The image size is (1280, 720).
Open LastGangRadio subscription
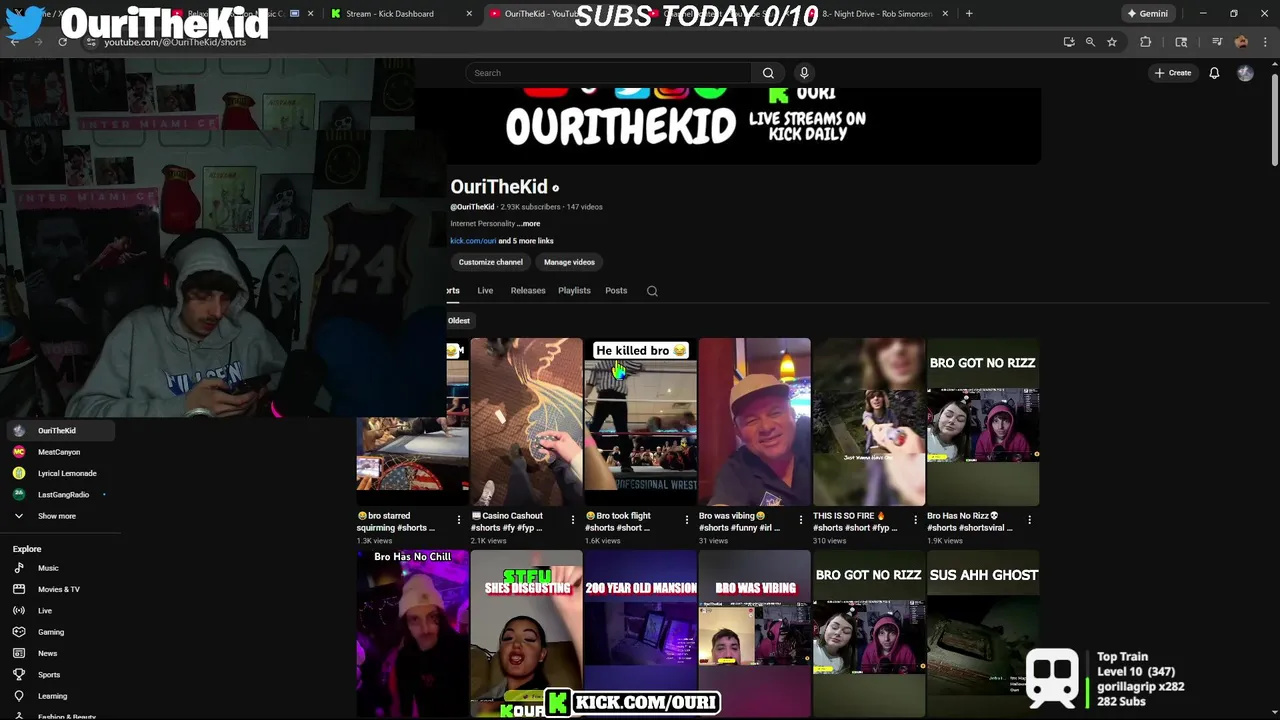click(x=60, y=495)
